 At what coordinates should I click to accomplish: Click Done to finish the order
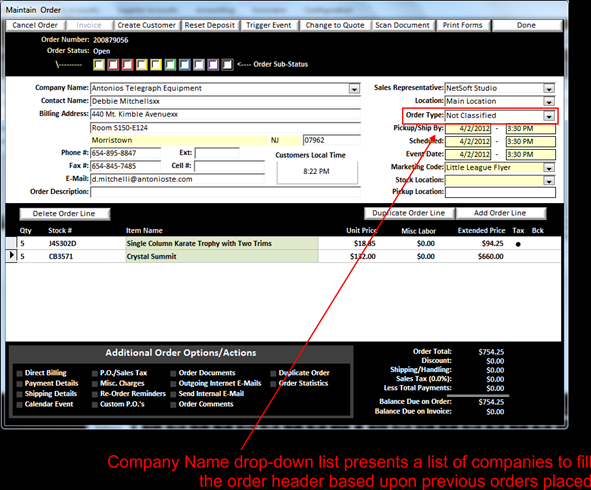(526, 25)
